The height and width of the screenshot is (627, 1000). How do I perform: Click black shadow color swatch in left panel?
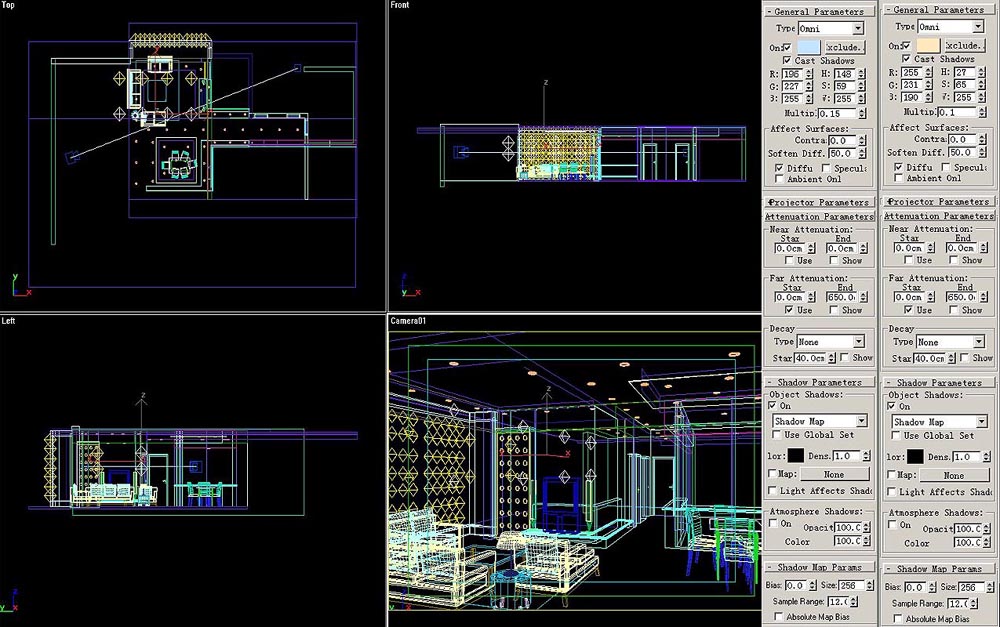[x=795, y=455]
